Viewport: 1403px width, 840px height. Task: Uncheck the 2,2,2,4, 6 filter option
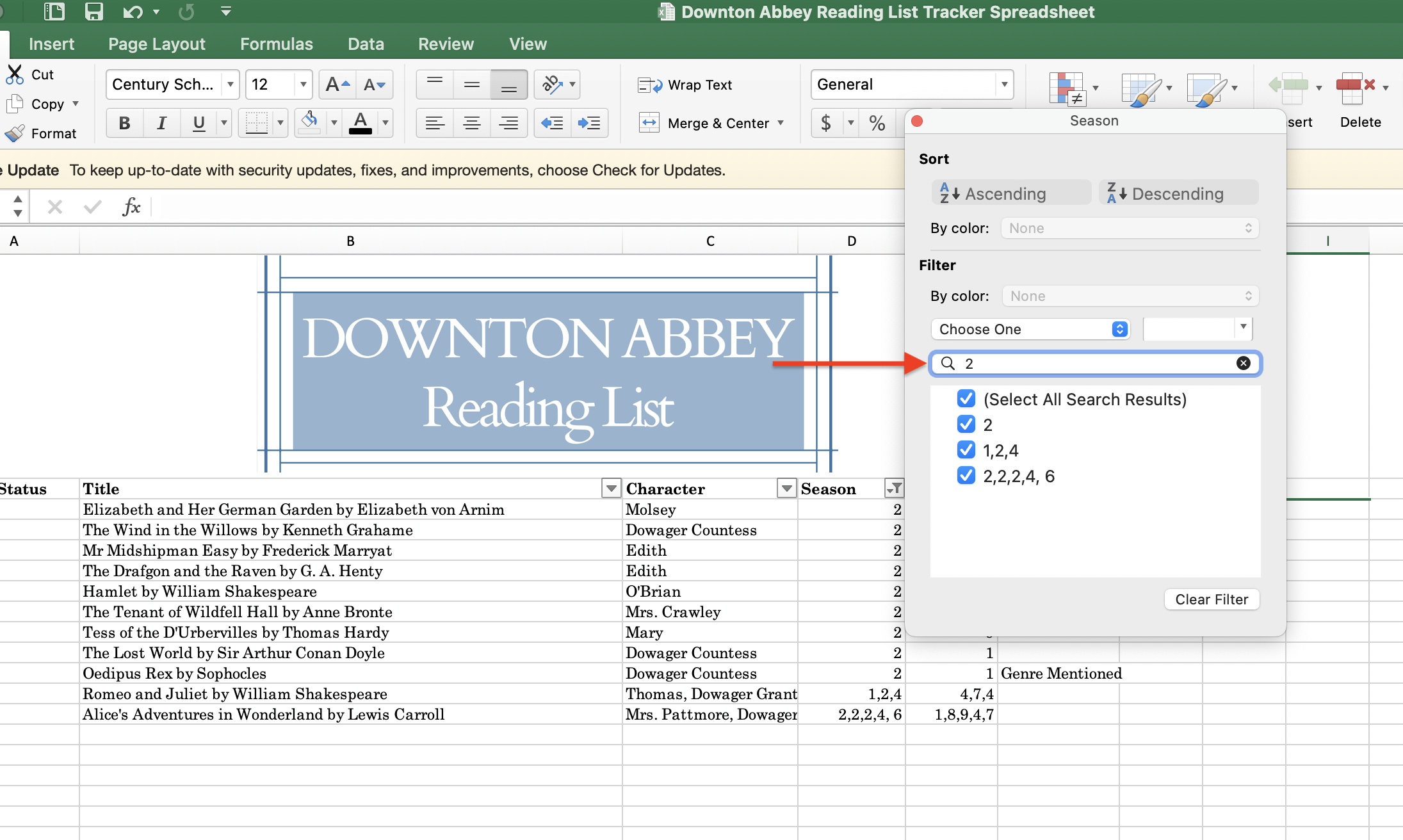point(966,476)
